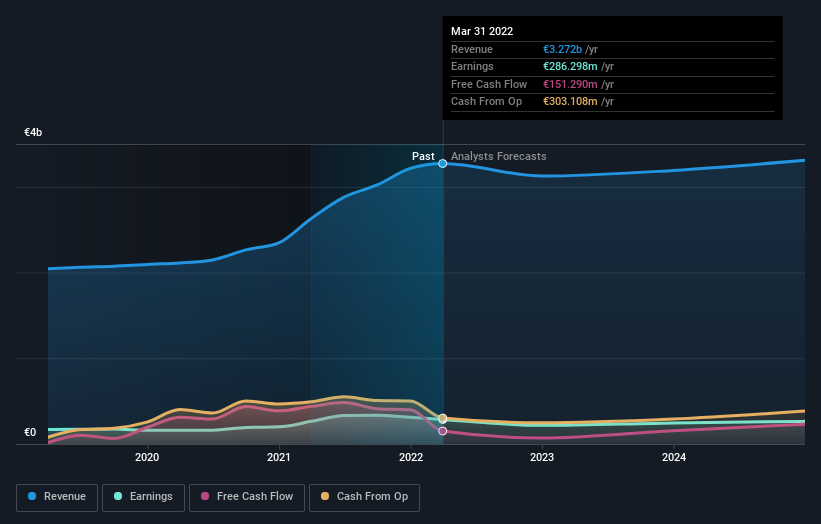Click the 'Free Cash Flow' row label in tooltip
The height and width of the screenshot is (524, 821).
coord(489,84)
